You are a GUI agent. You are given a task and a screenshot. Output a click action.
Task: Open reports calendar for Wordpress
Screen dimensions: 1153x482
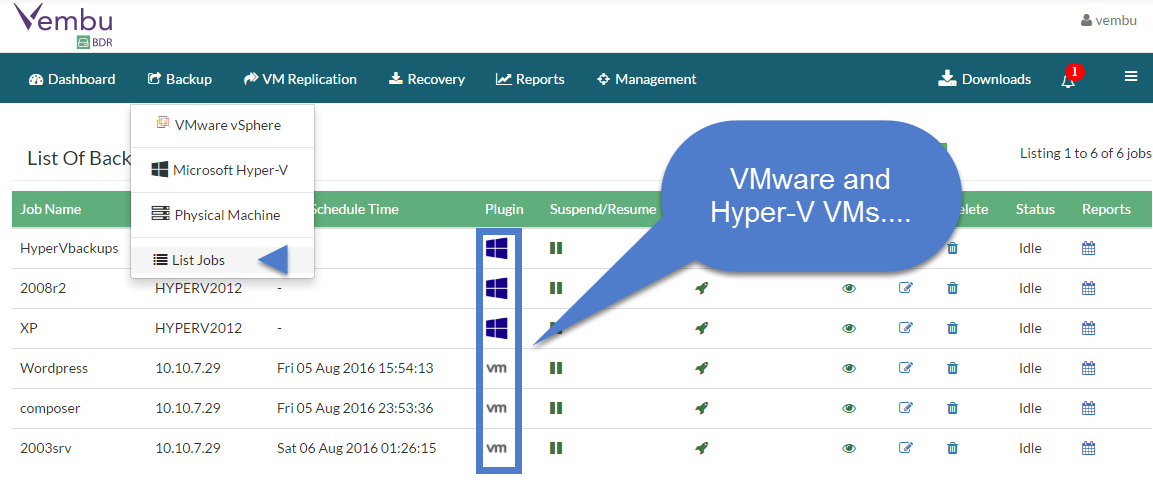1089,367
